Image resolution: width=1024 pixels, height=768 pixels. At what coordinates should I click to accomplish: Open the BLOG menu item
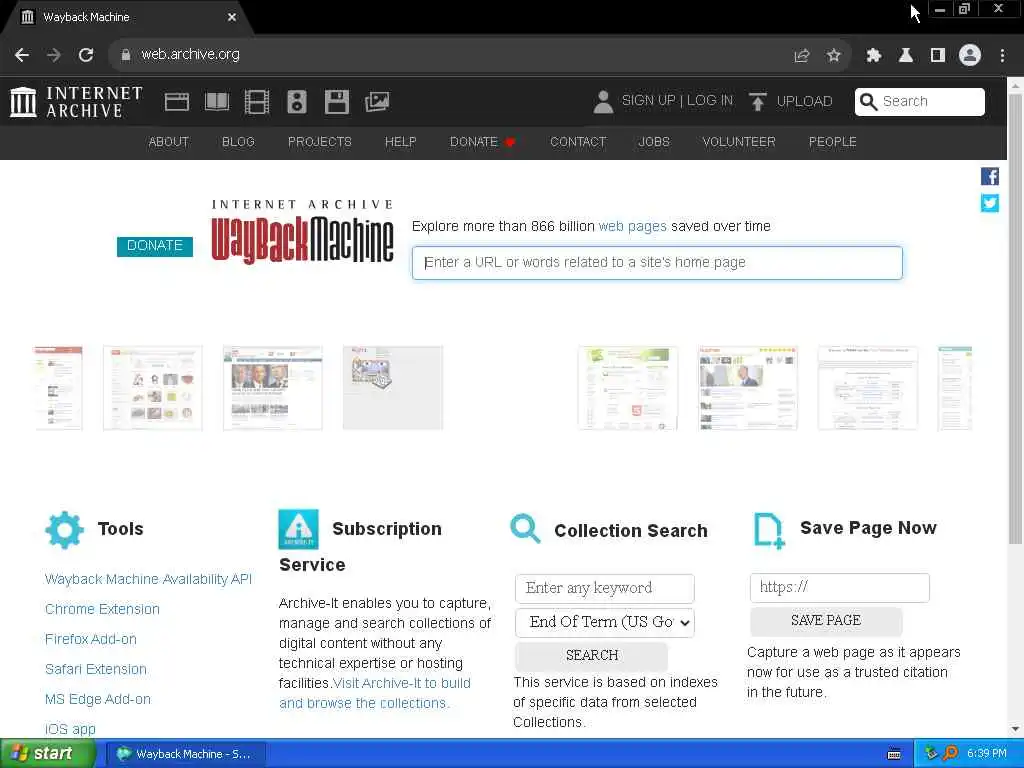(x=238, y=142)
